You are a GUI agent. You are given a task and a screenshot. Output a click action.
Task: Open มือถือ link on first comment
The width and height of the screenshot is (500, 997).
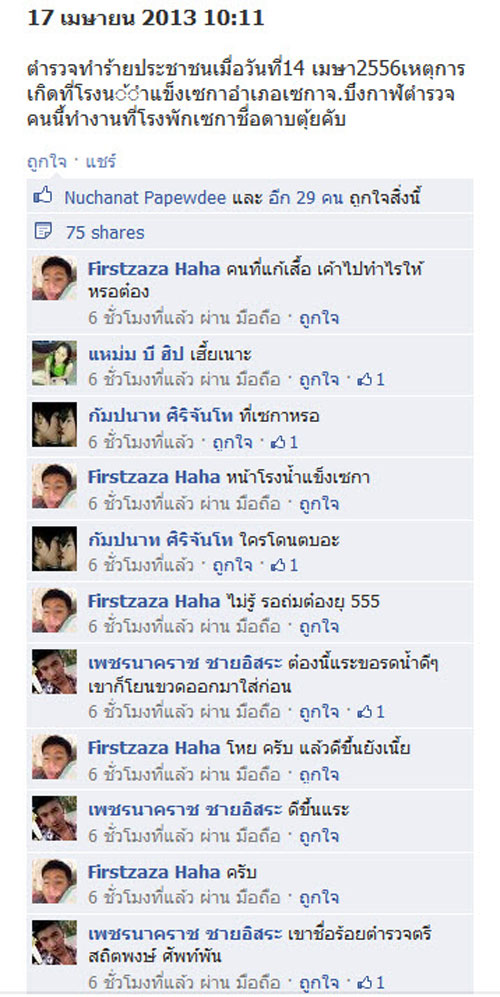(259, 318)
